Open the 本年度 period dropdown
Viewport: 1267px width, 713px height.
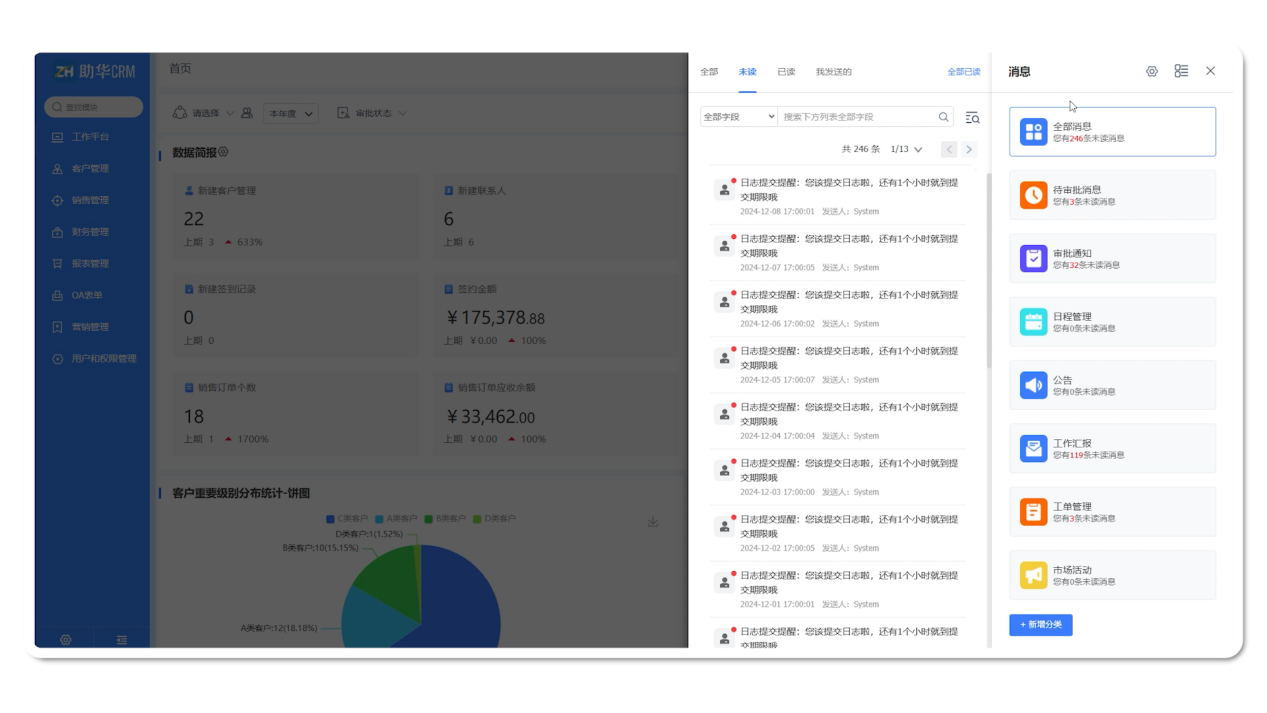[x=290, y=114]
